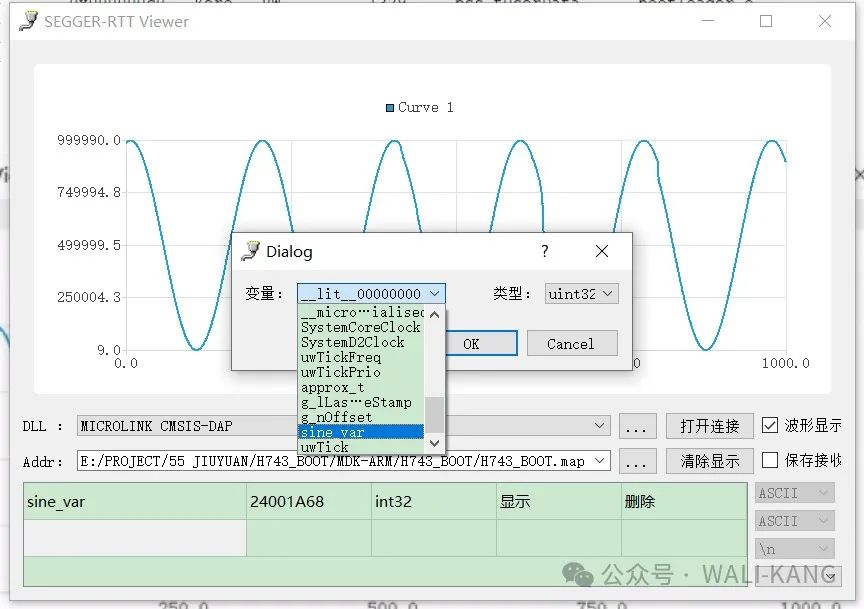Click the down arrow on the variable list scrollbar
Viewport: 864px width, 609px height.
pos(434,441)
